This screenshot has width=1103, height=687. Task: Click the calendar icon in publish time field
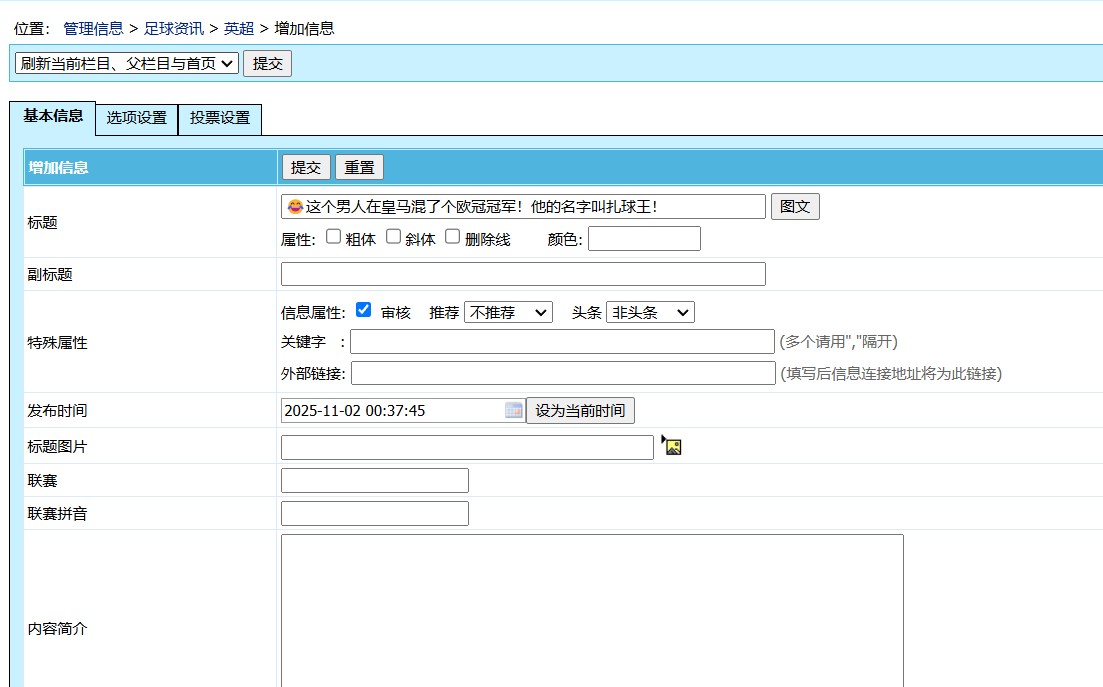tap(514, 410)
